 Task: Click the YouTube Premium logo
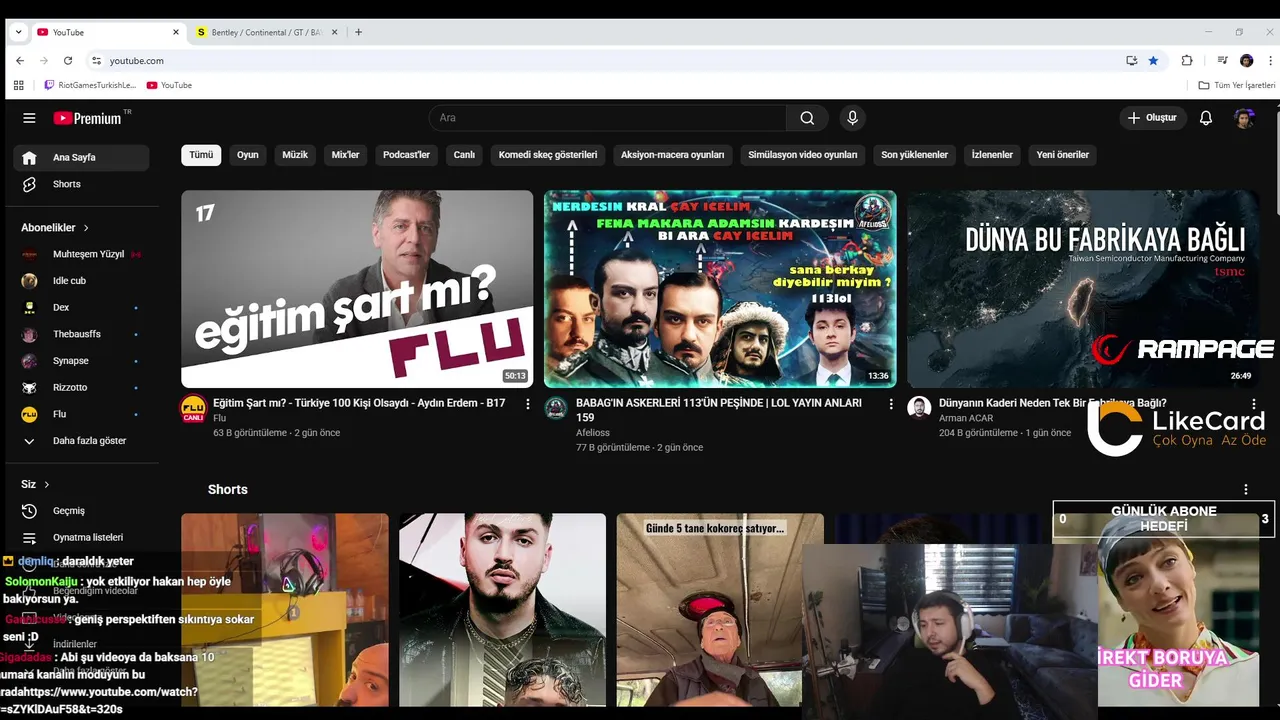click(x=88, y=118)
